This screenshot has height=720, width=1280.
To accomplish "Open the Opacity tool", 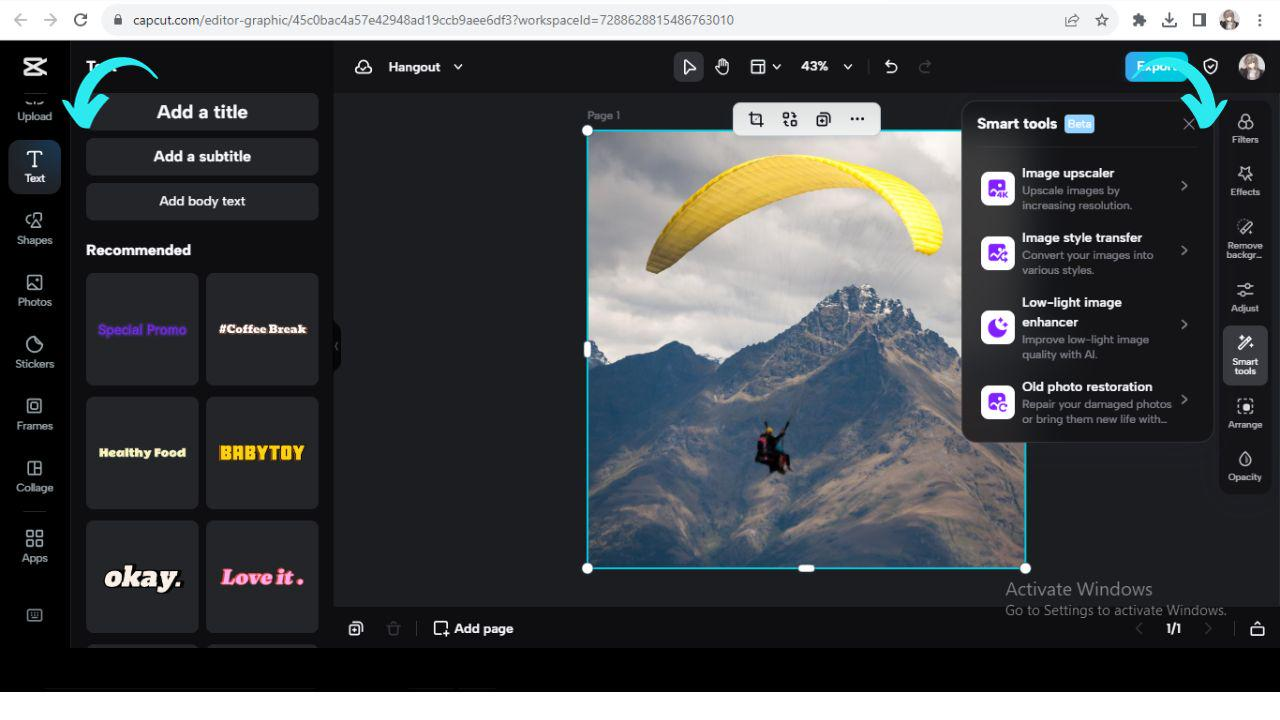I will click(1245, 466).
